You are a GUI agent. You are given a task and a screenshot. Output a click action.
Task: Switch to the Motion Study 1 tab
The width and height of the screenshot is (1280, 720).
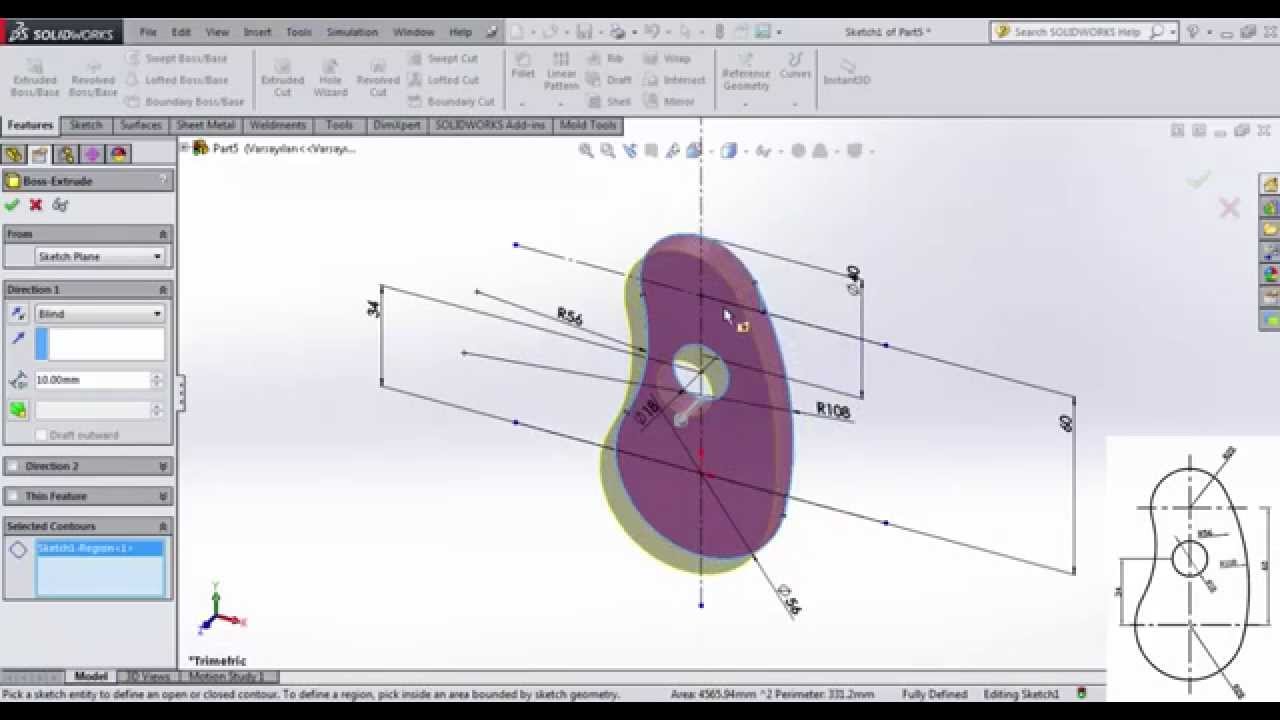[227, 677]
